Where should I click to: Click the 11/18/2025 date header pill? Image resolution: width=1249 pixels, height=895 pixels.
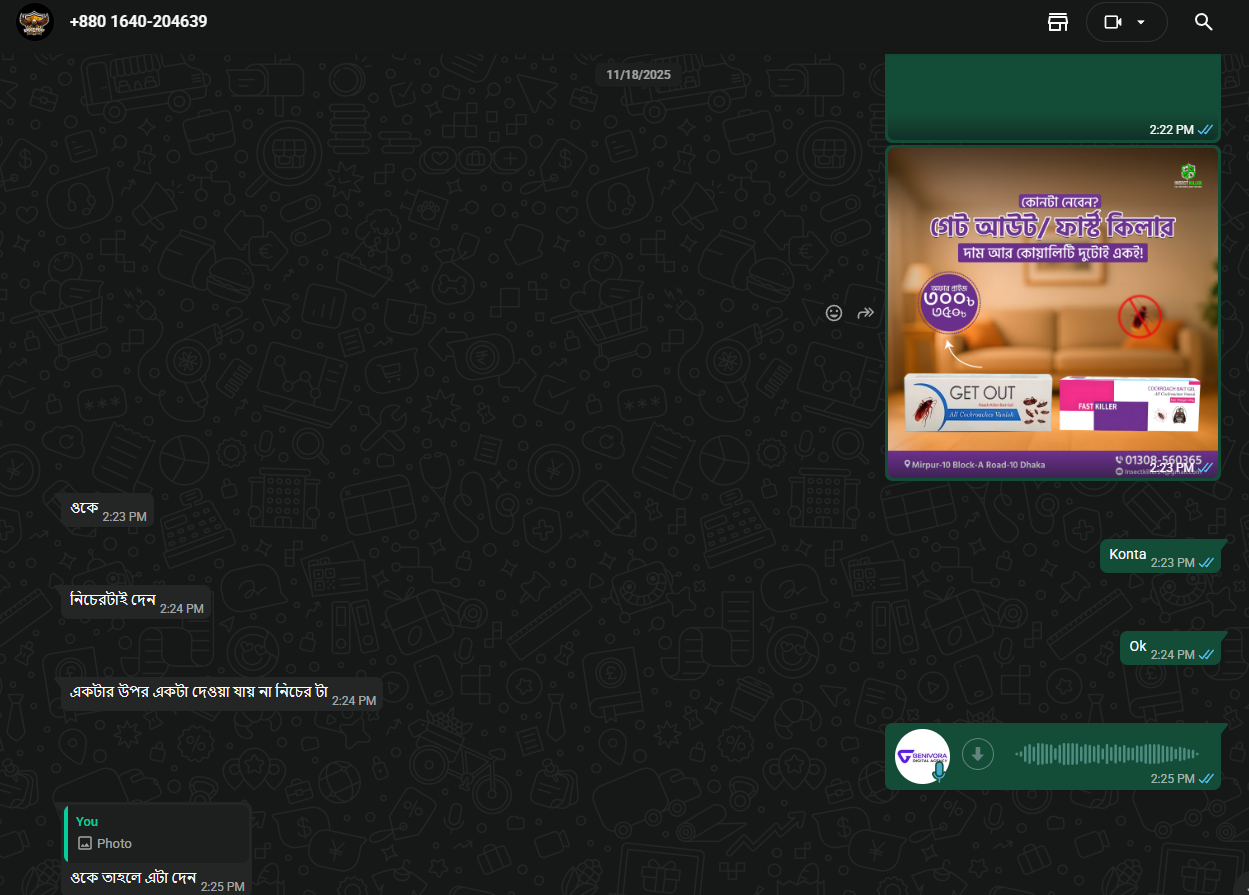click(x=638, y=73)
